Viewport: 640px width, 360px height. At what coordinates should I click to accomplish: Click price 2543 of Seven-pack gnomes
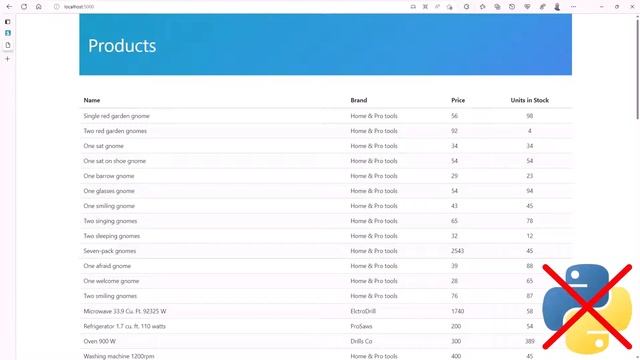[x=458, y=251]
